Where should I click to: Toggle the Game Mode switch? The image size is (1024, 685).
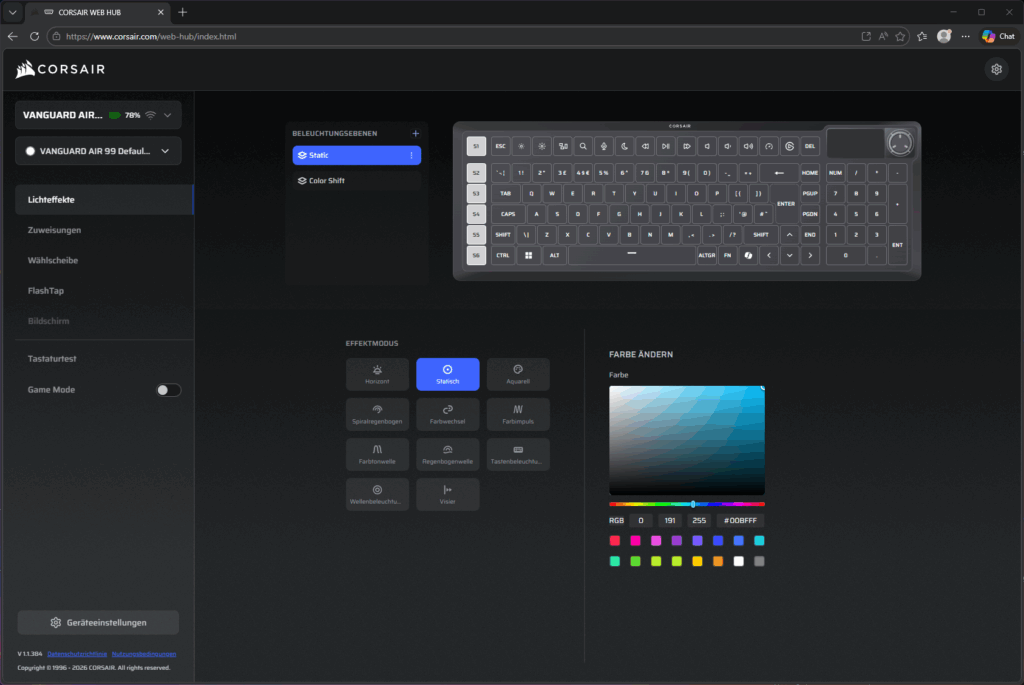pyautogui.click(x=169, y=390)
